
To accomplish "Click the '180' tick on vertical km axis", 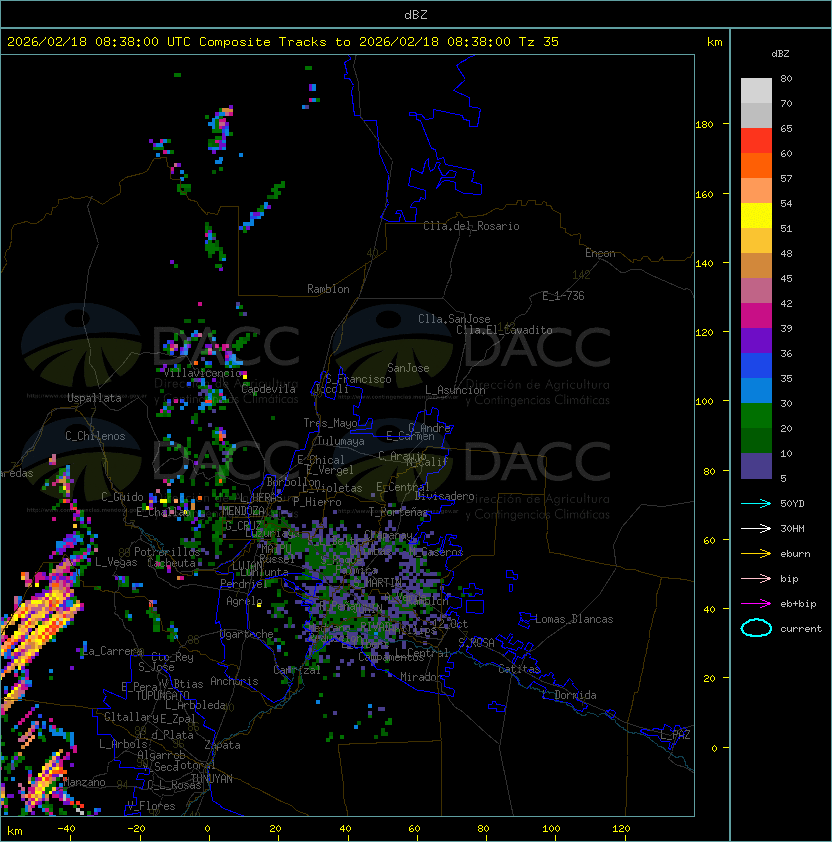I will (x=704, y=125).
